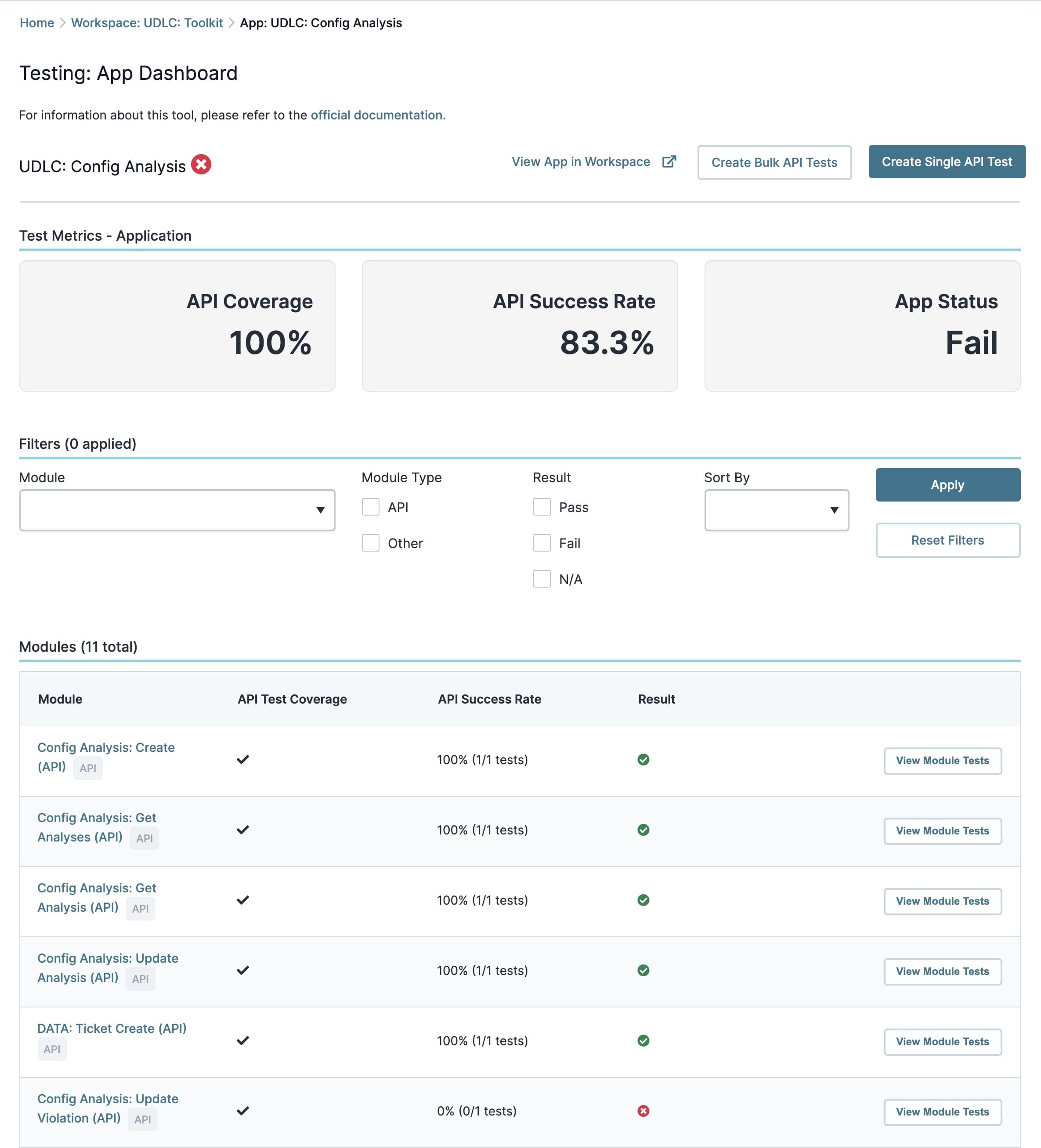
Task: Enable the API module type checkbox
Action: (x=371, y=507)
